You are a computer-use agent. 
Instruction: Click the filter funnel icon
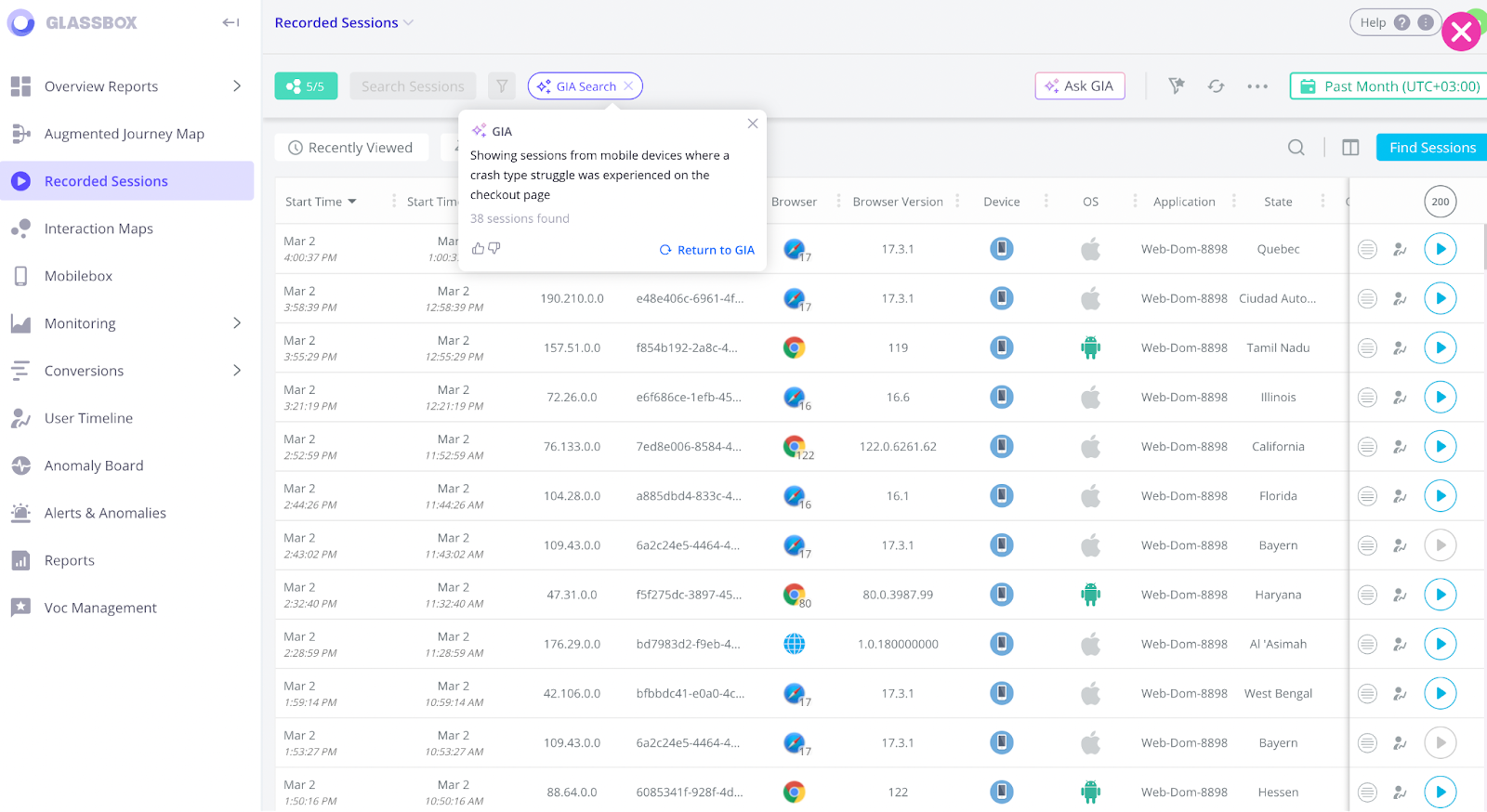(x=502, y=86)
